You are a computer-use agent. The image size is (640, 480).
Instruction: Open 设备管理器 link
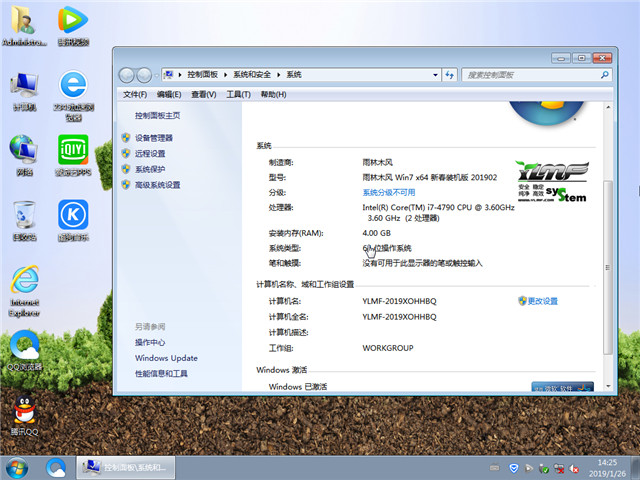pyautogui.click(x=154, y=138)
